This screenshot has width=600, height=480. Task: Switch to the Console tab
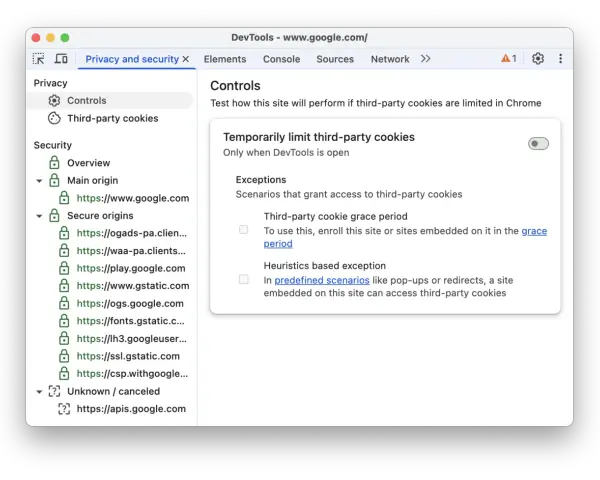pyautogui.click(x=281, y=59)
